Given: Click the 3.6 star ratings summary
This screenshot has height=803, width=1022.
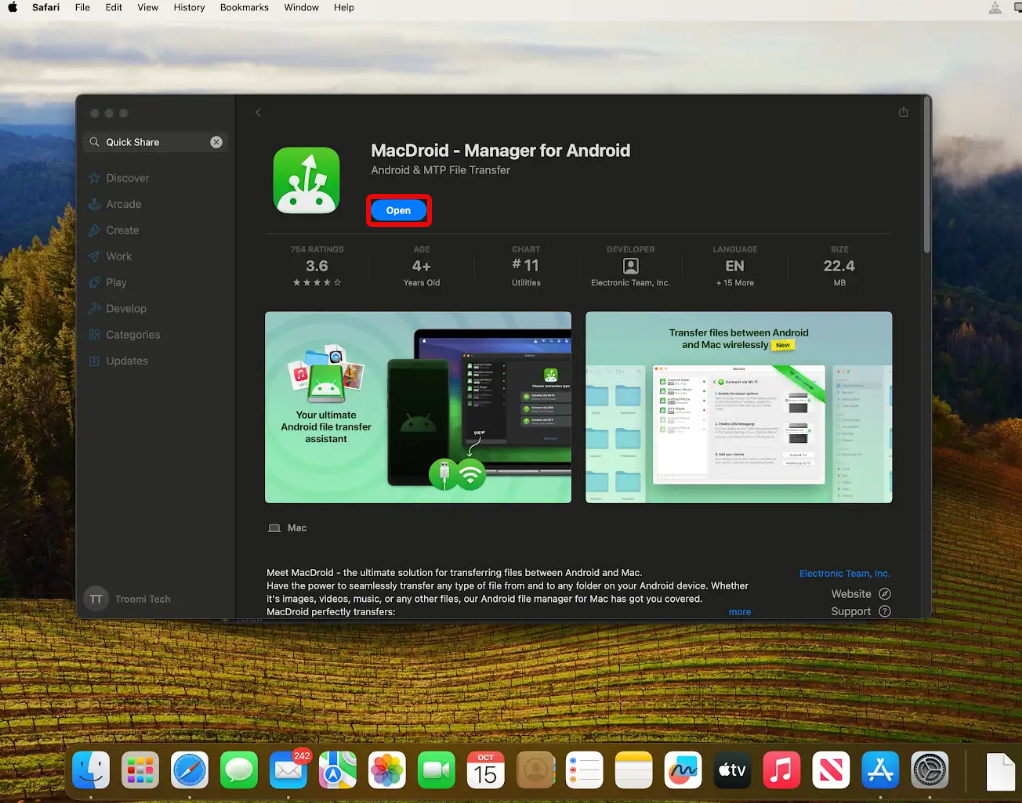Looking at the screenshot, I should point(317,266).
